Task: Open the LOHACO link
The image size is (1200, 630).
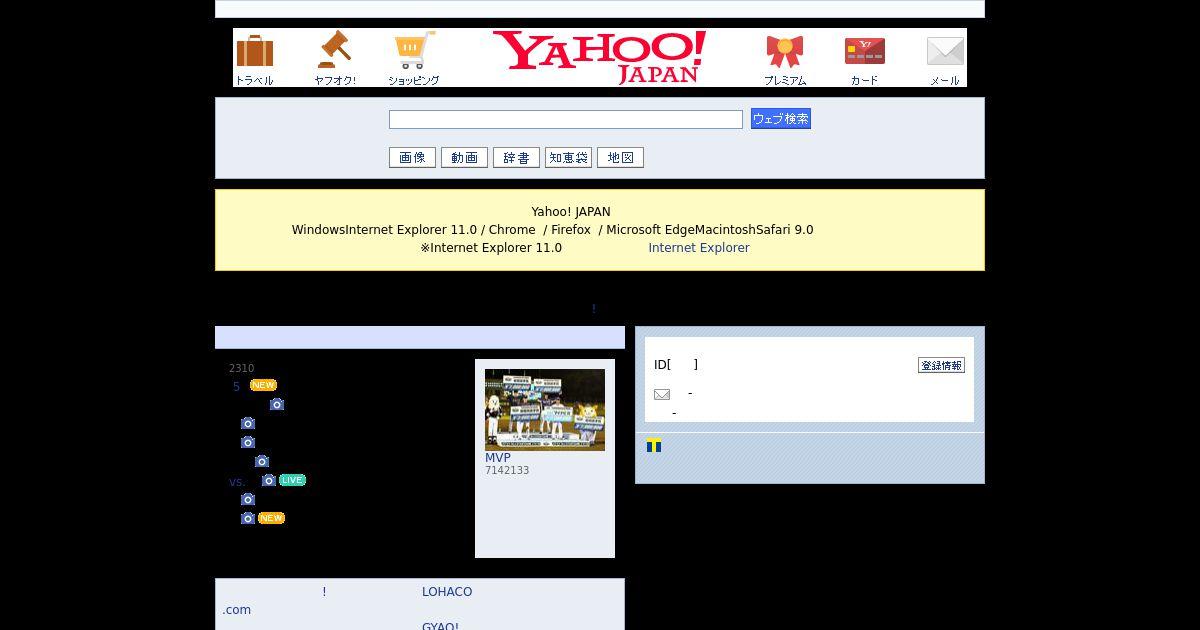Action: tap(447, 592)
